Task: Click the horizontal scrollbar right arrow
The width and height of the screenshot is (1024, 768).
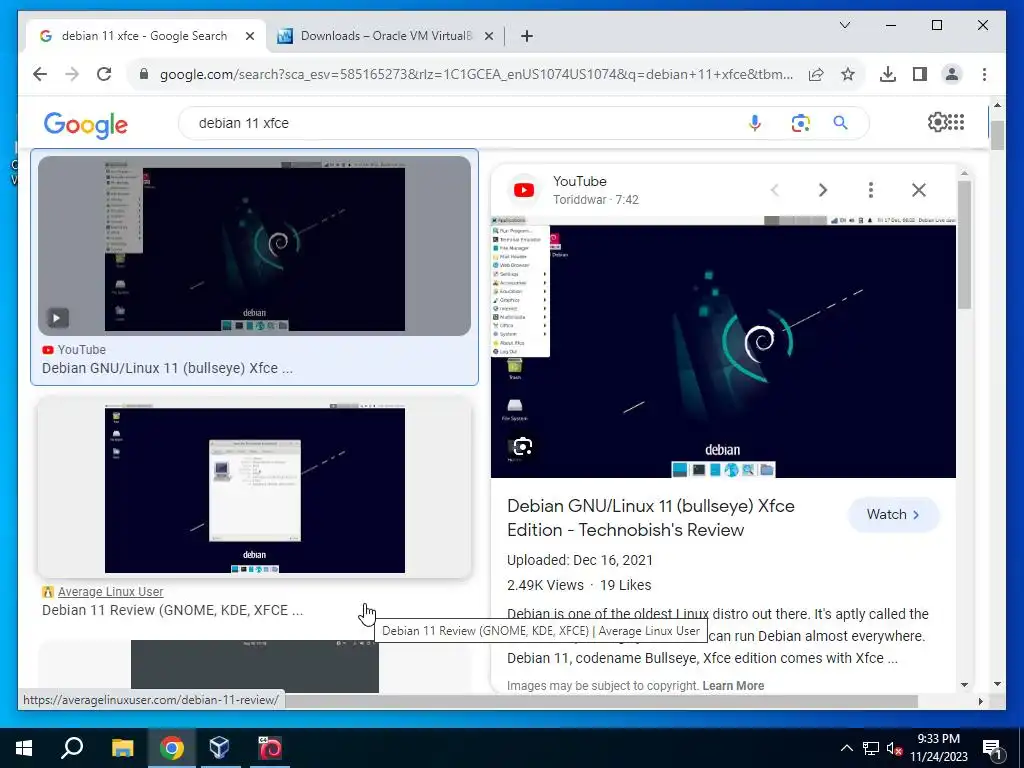Action: 980,701
